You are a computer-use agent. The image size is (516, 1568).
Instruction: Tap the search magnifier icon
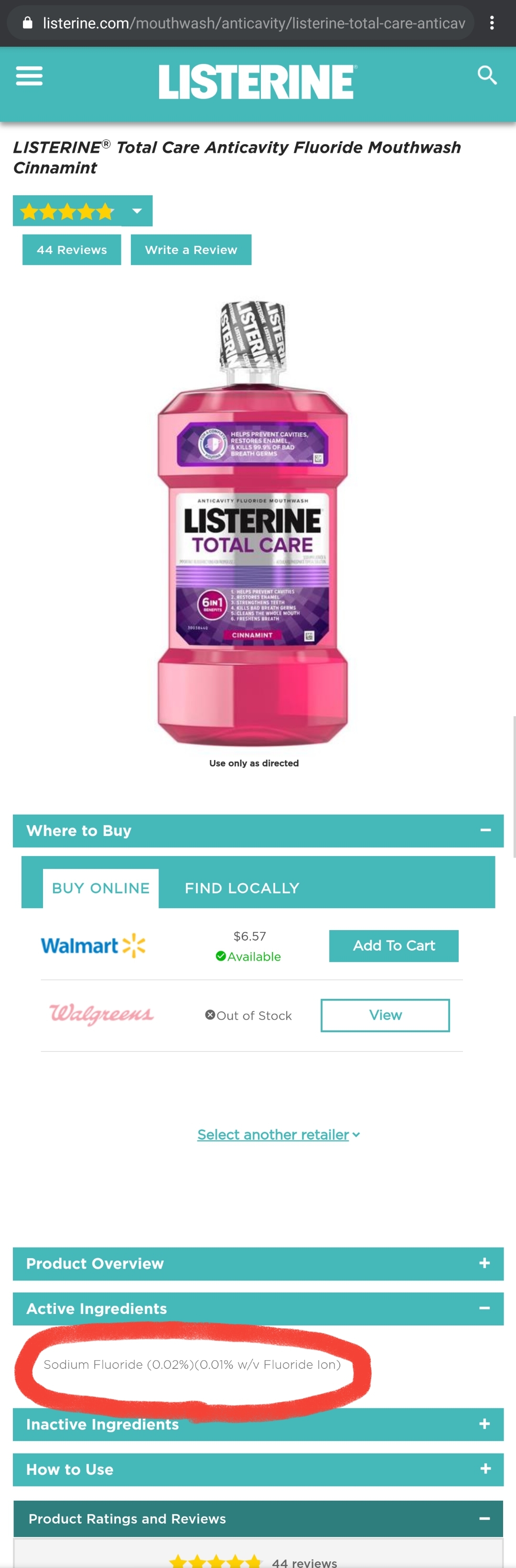click(x=487, y=75)
